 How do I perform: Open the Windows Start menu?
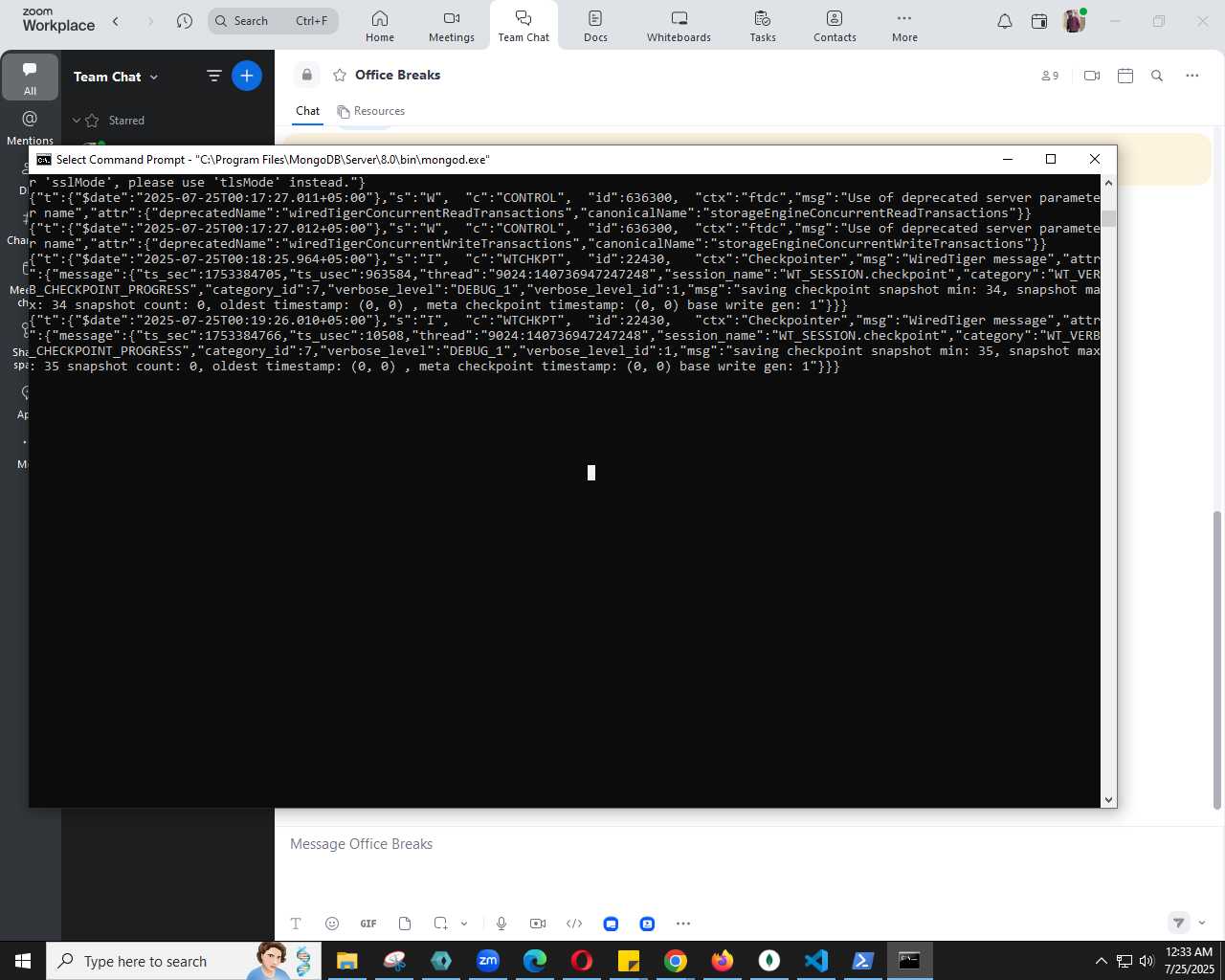tap(23, 961)
